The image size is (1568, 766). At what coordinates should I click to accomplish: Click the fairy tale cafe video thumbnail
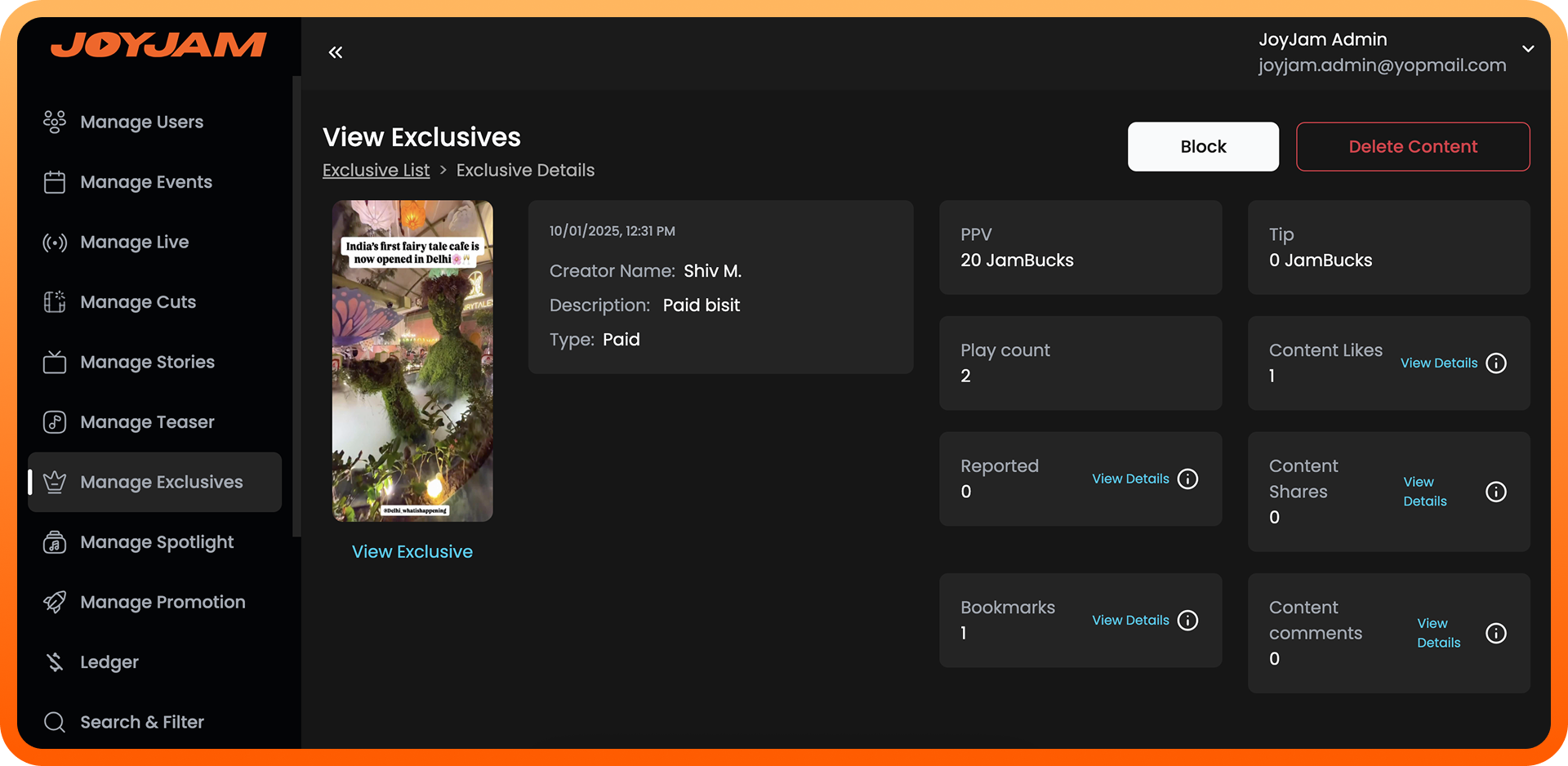point(412,361)
